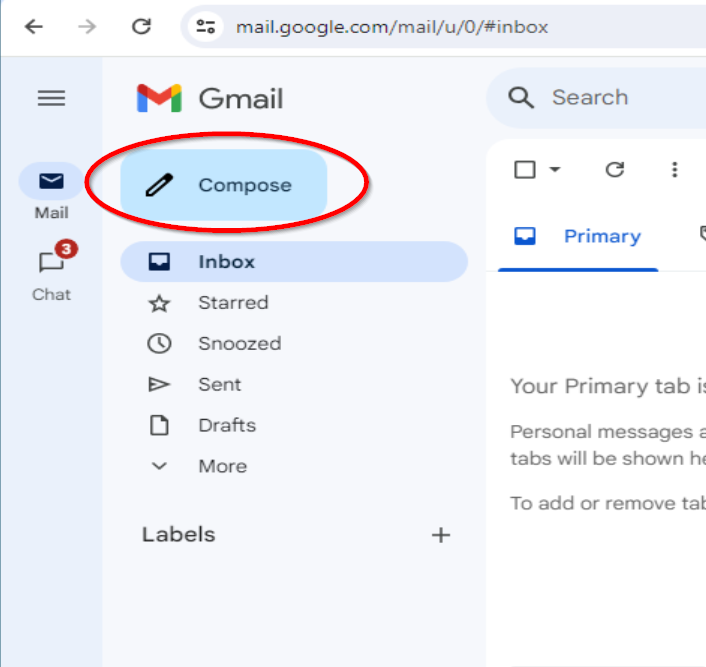The image size is (706, 667).
Task: Create new label with plus icon
Action: point(440,535)
